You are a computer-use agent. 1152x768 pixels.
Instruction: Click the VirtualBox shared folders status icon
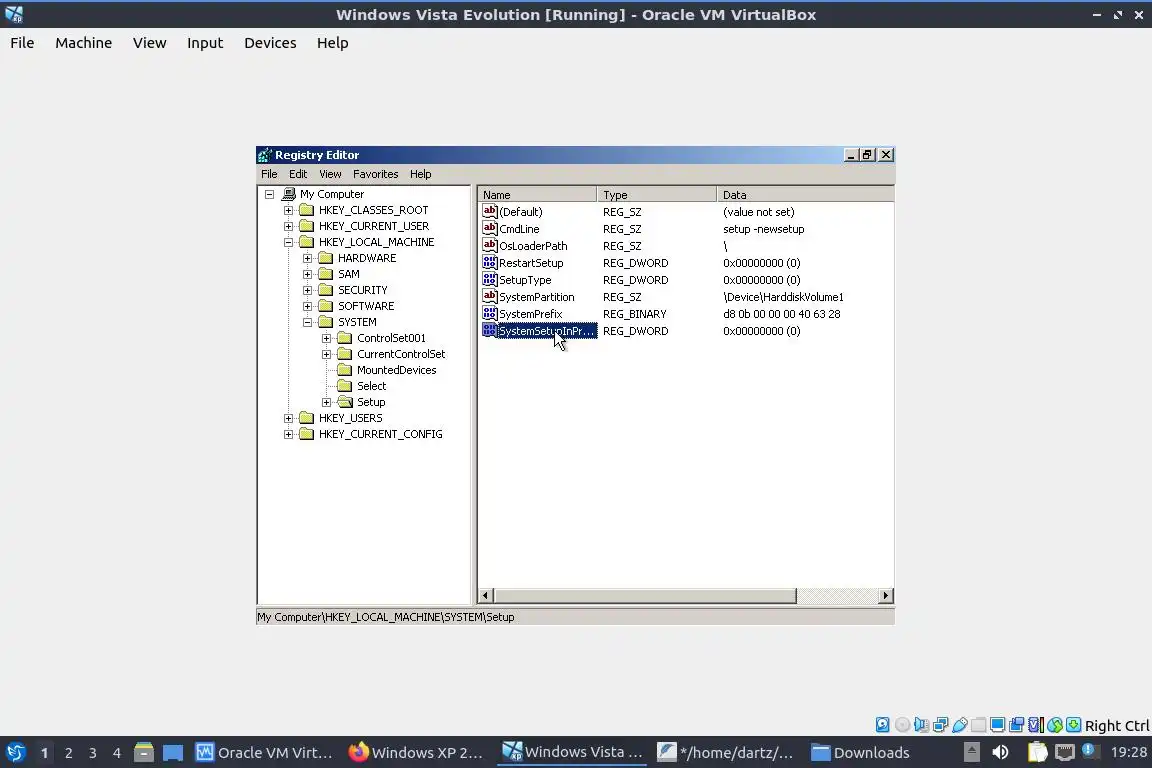[979, 725]
